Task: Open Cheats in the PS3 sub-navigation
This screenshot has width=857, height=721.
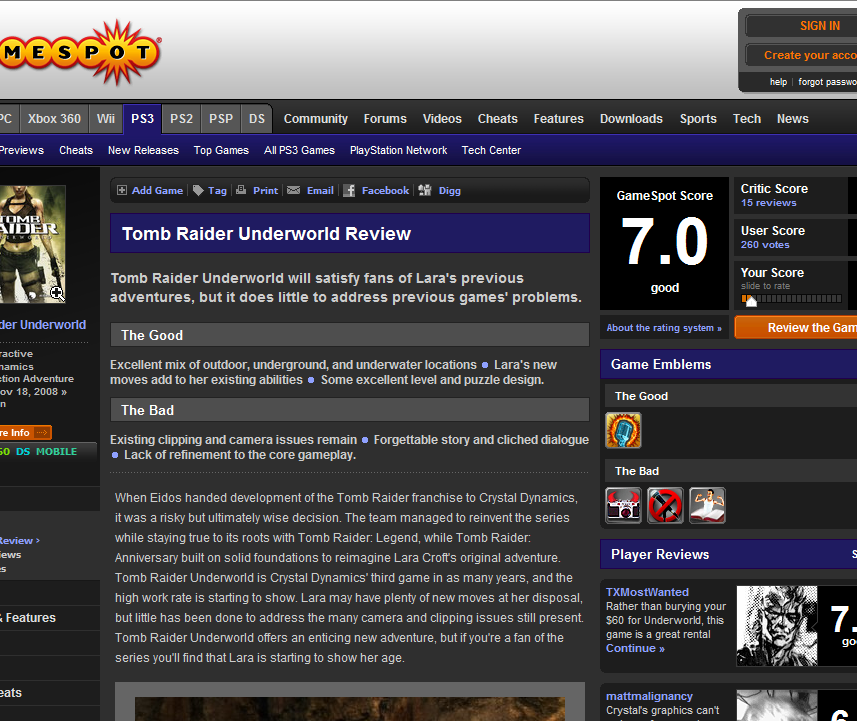Action: pos(76,150)
